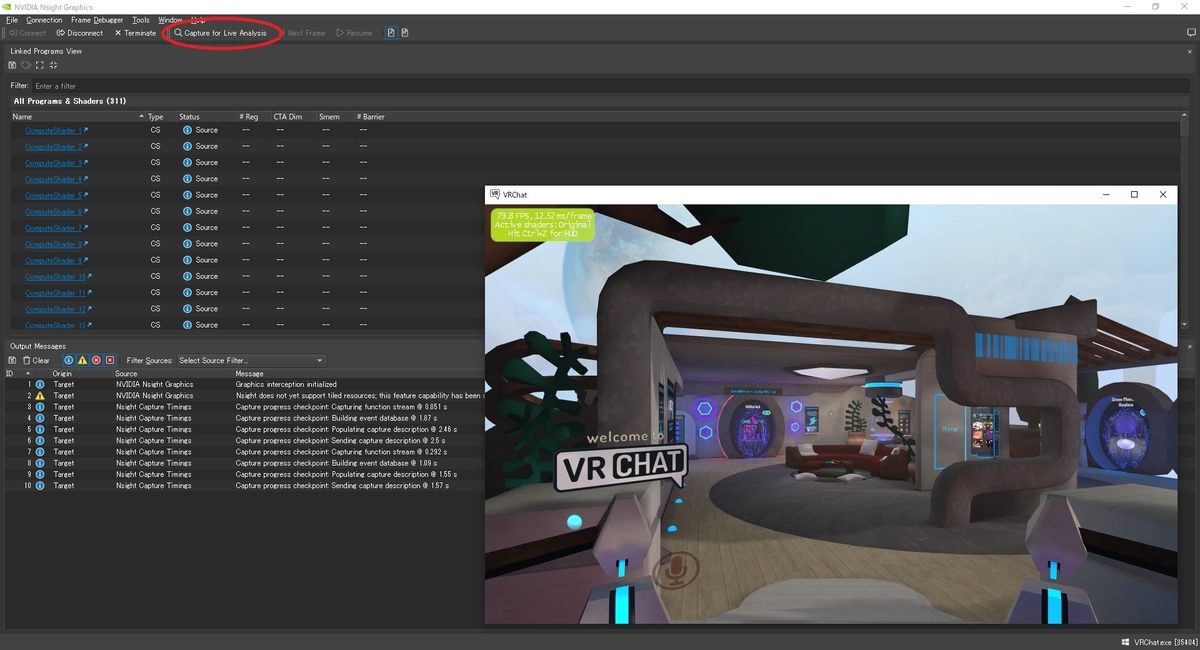1200x650 pixels.
Task: Open the Tools menu
Action: [x=141, y=20]
